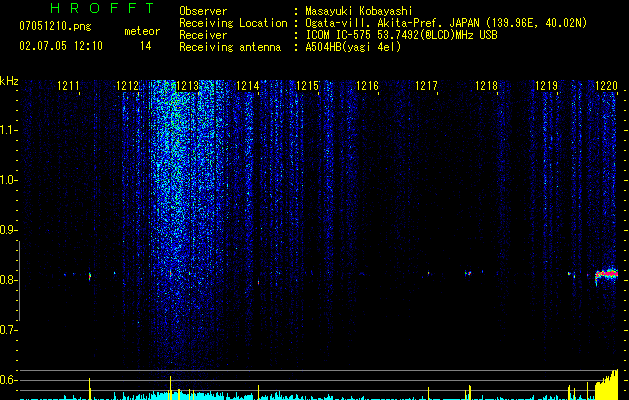629x400 pixels.
Task: Click the 1211 time marker
Action: pos(68,85)
